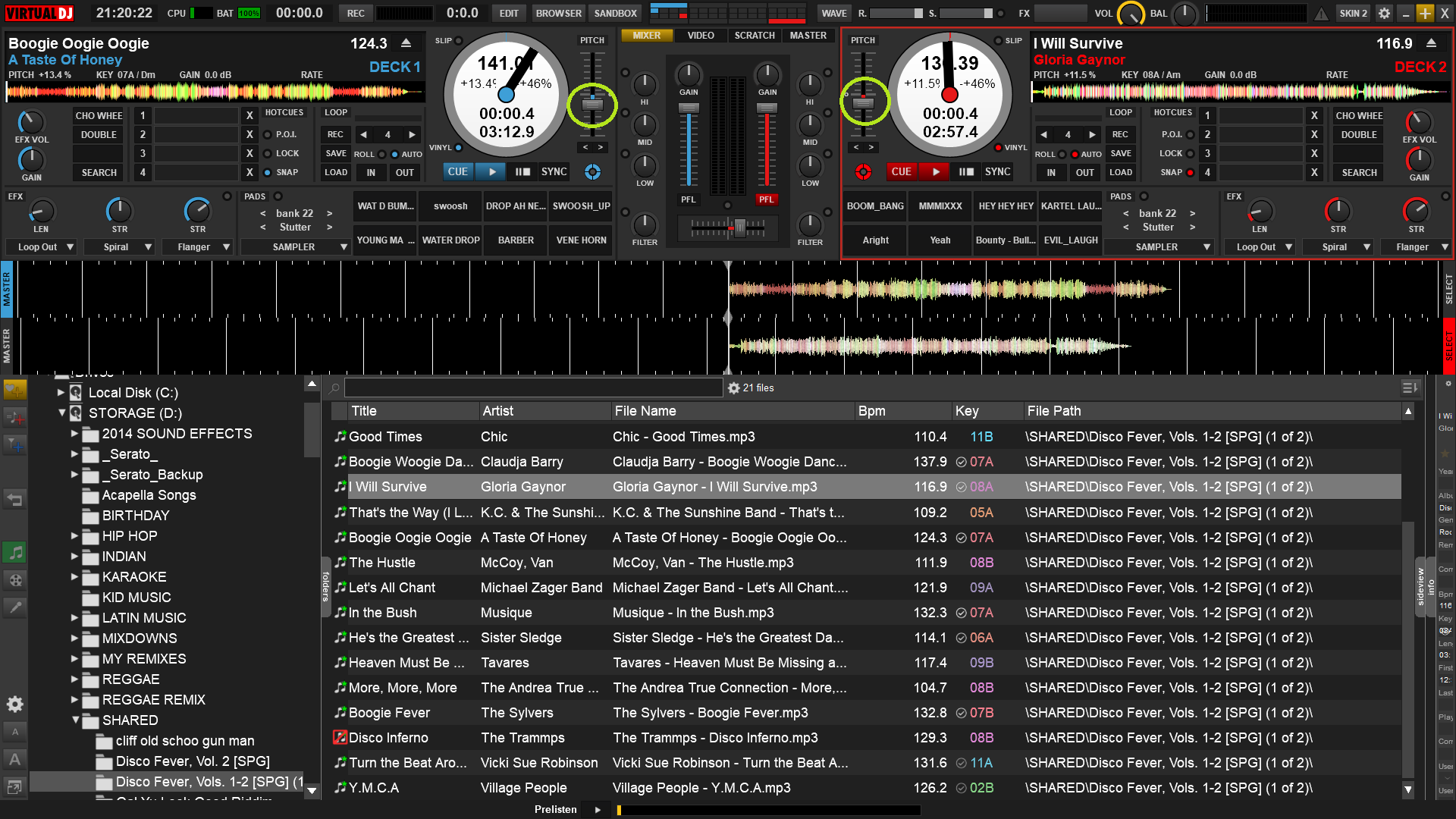Open settings gear in top bar
Image resolution: width=1456 pixels, height=819 pixels.
pyautogui.click(x=1384, y=13)
